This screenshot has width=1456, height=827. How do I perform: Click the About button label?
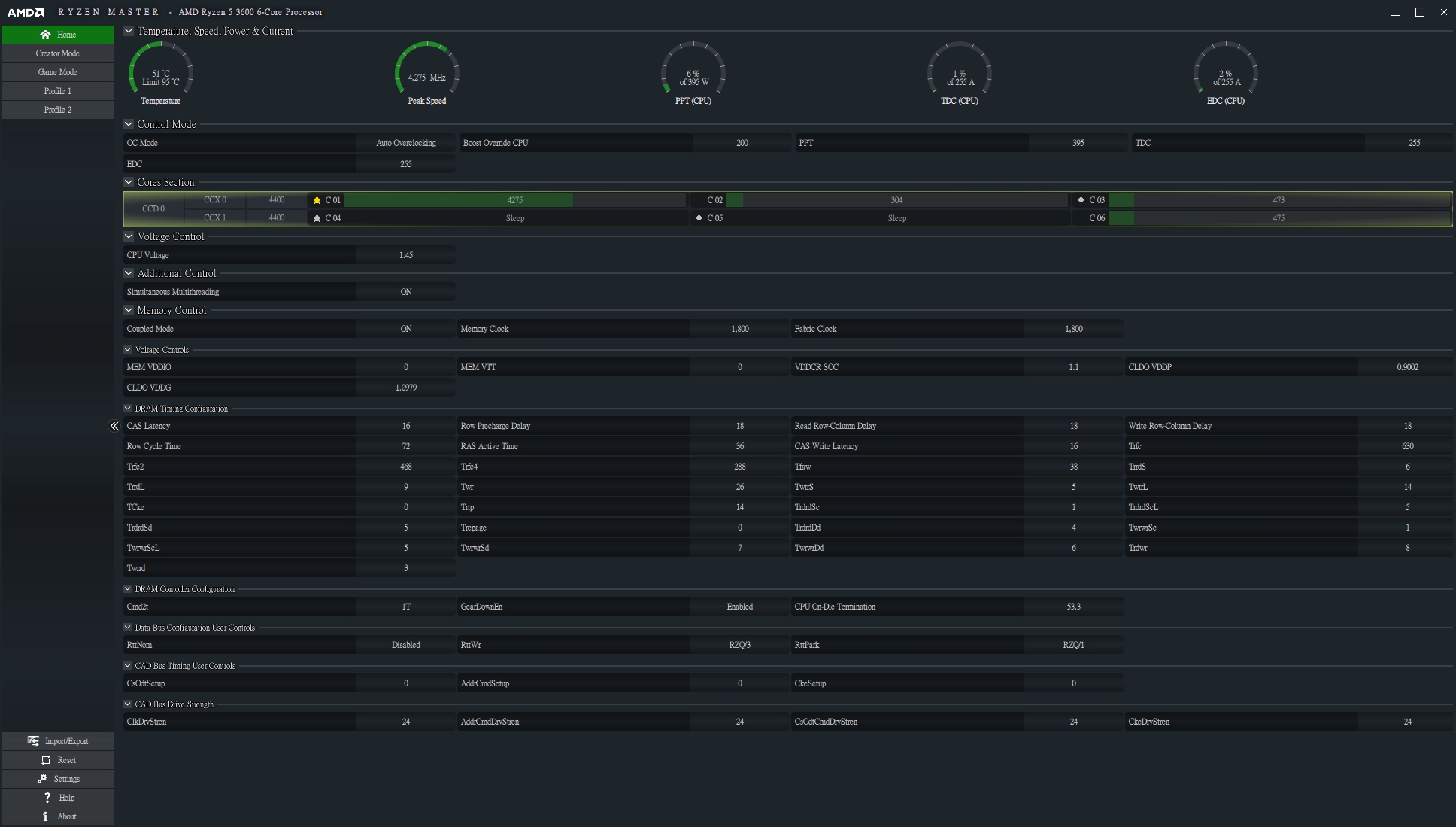67,816
